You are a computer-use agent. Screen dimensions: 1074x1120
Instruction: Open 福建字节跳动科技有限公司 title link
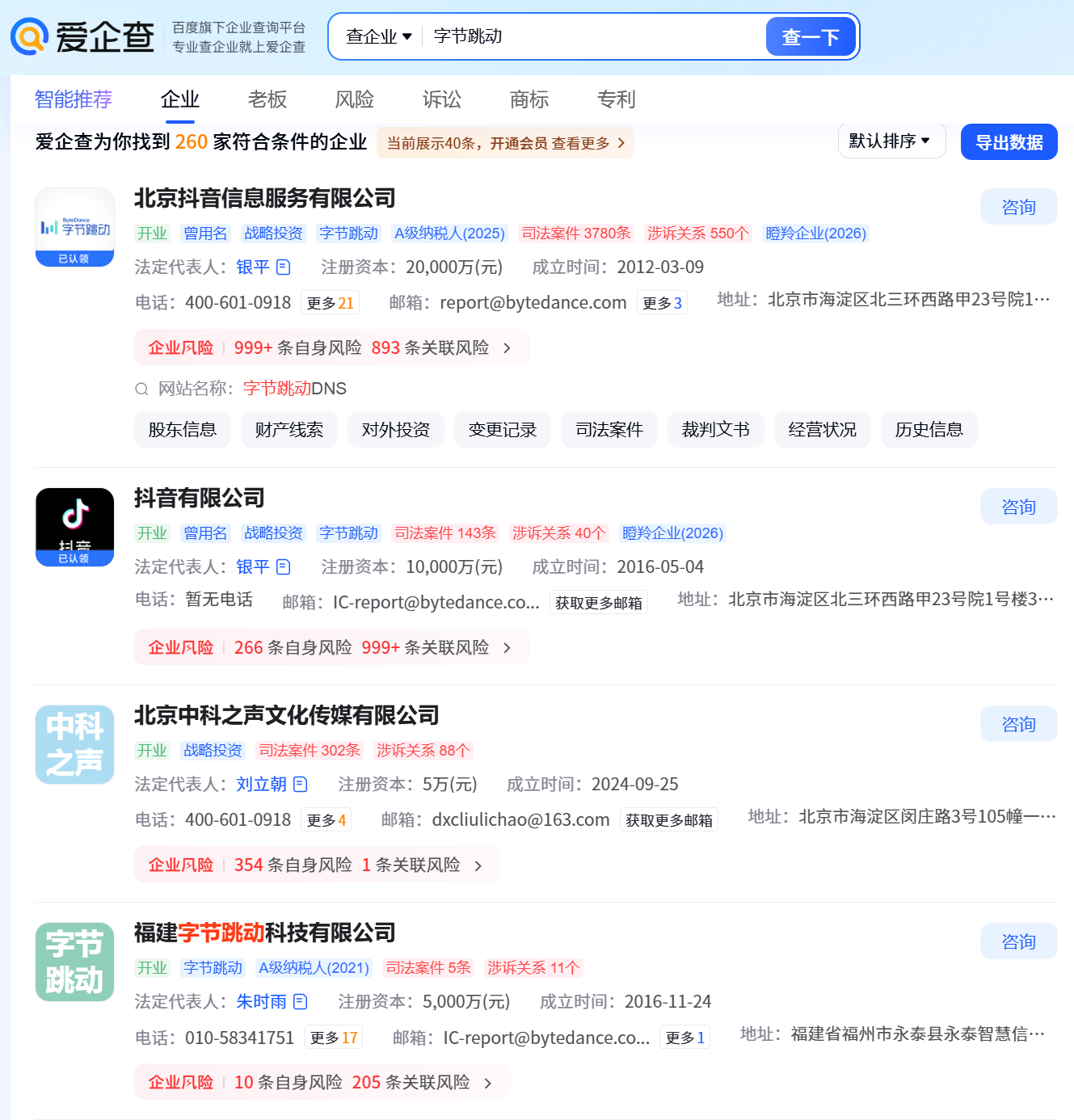click(x=265, y=933)
